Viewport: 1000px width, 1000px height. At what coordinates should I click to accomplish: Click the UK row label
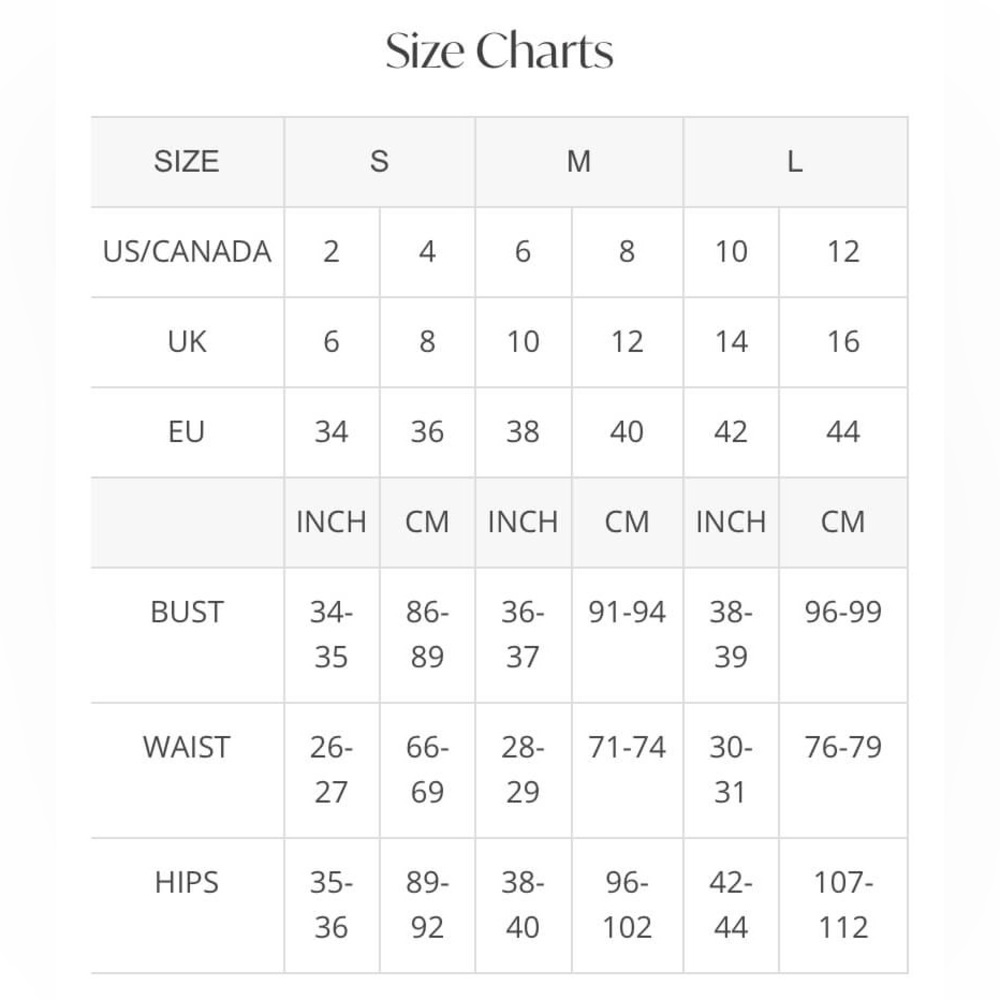point(187,341)
